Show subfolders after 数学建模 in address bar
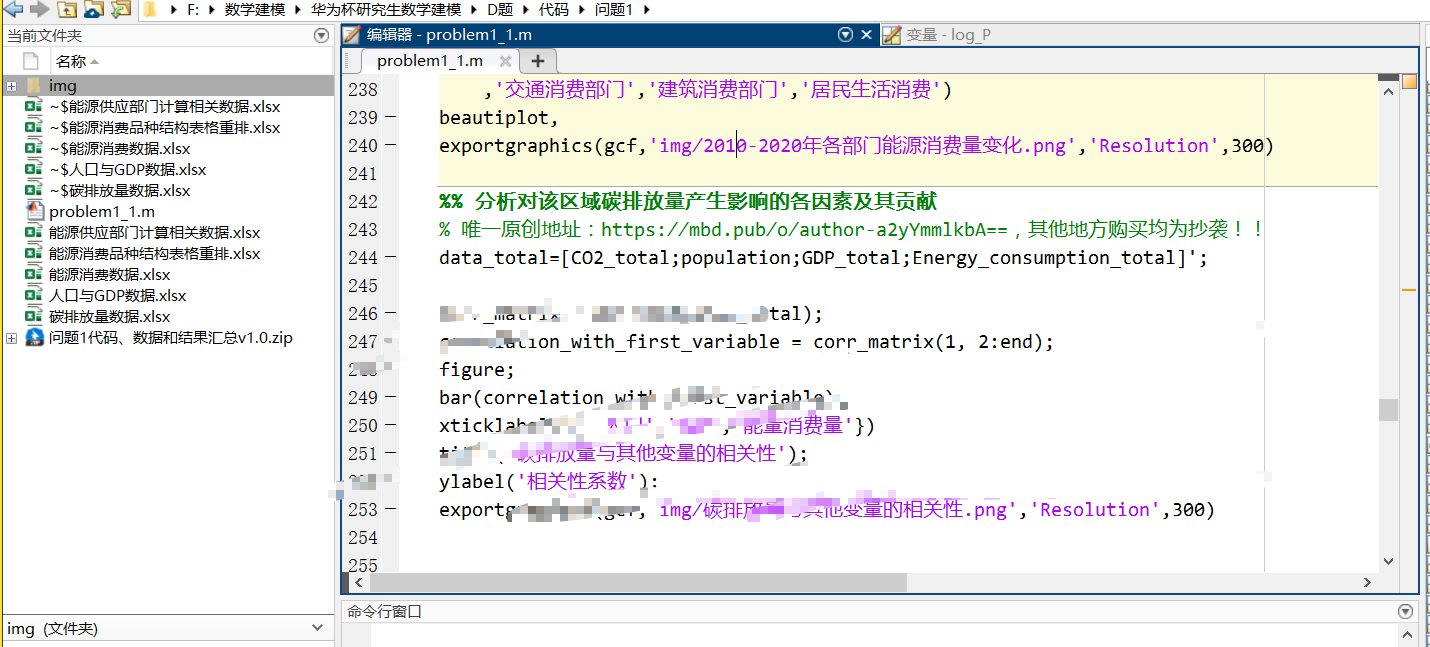 point(297,9)
